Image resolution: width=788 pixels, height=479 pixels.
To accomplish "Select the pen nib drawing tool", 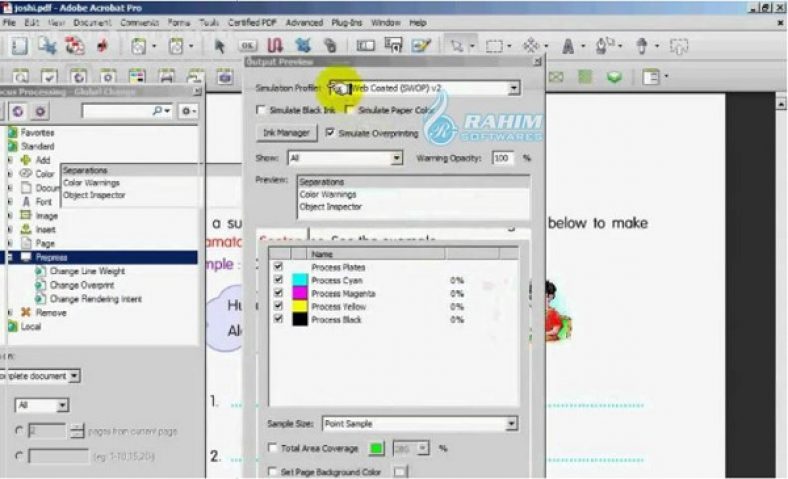I will [x=605, y=46].
